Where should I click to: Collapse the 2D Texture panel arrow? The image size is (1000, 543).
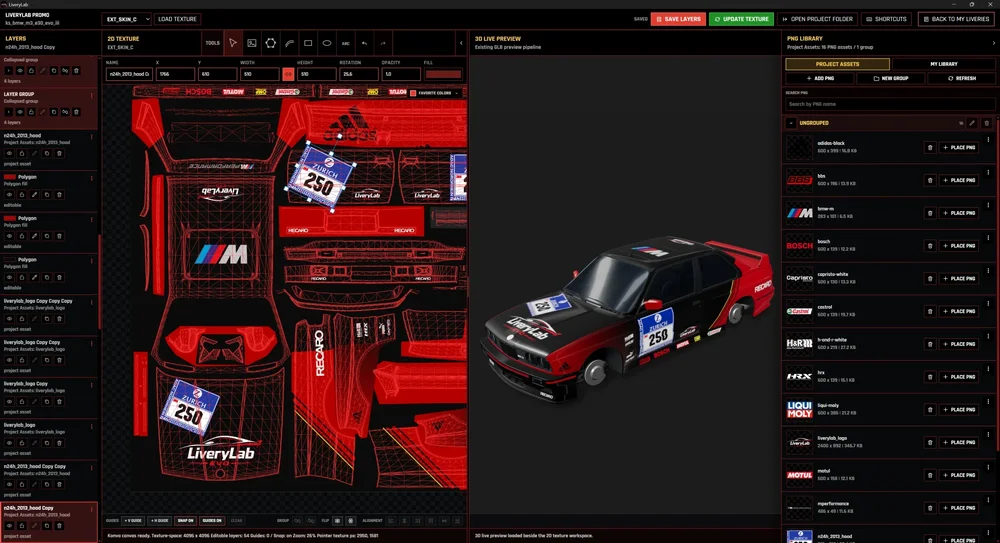tap(461, 43)
